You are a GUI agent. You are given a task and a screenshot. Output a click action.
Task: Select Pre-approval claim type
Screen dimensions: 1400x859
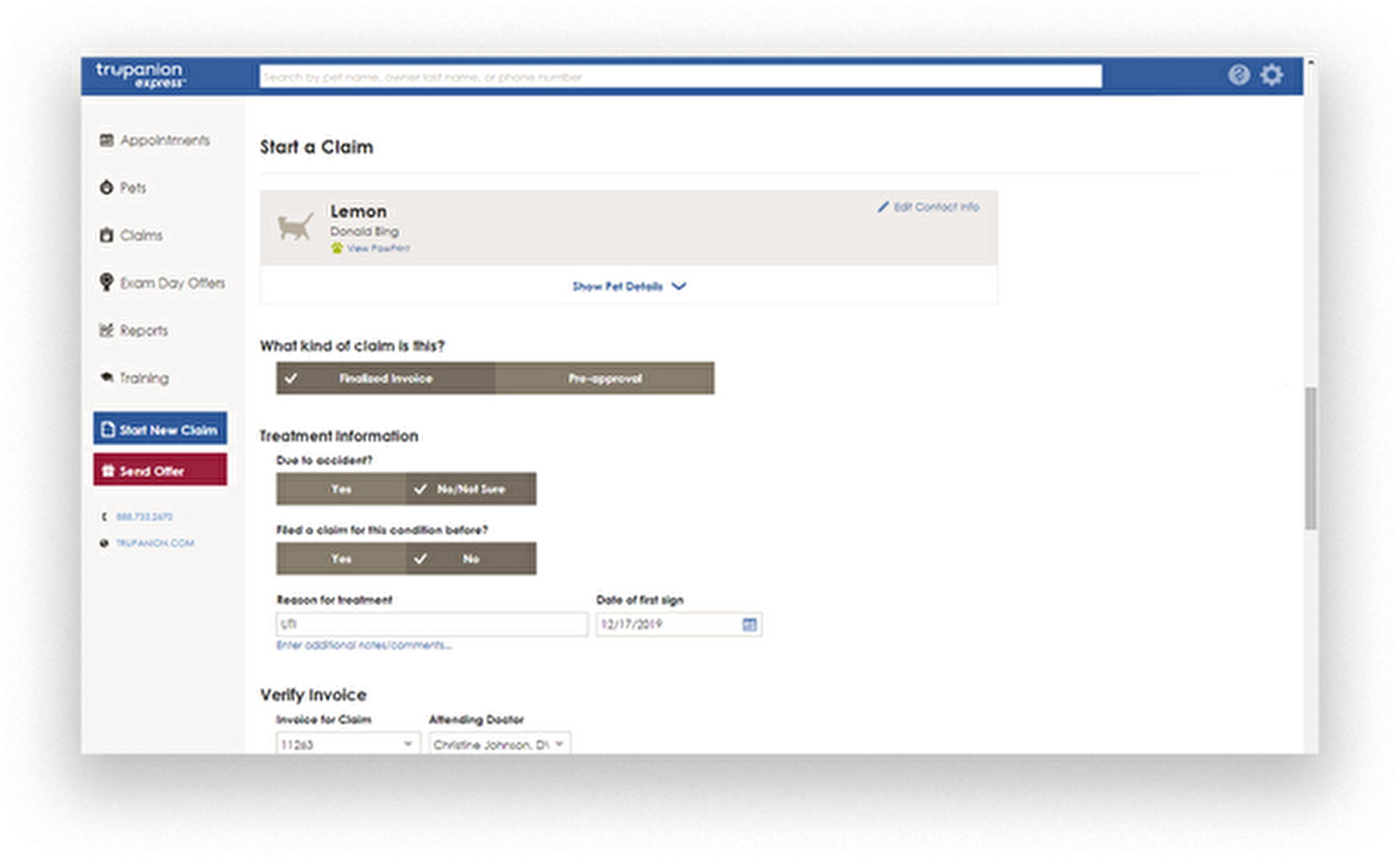click(604, 378)
